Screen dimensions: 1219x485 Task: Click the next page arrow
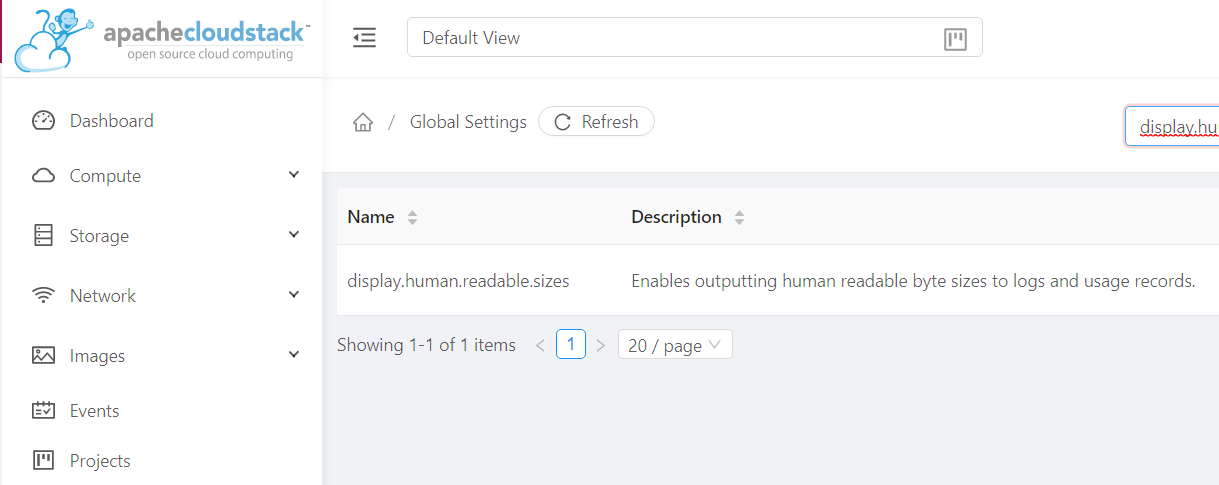601,345
